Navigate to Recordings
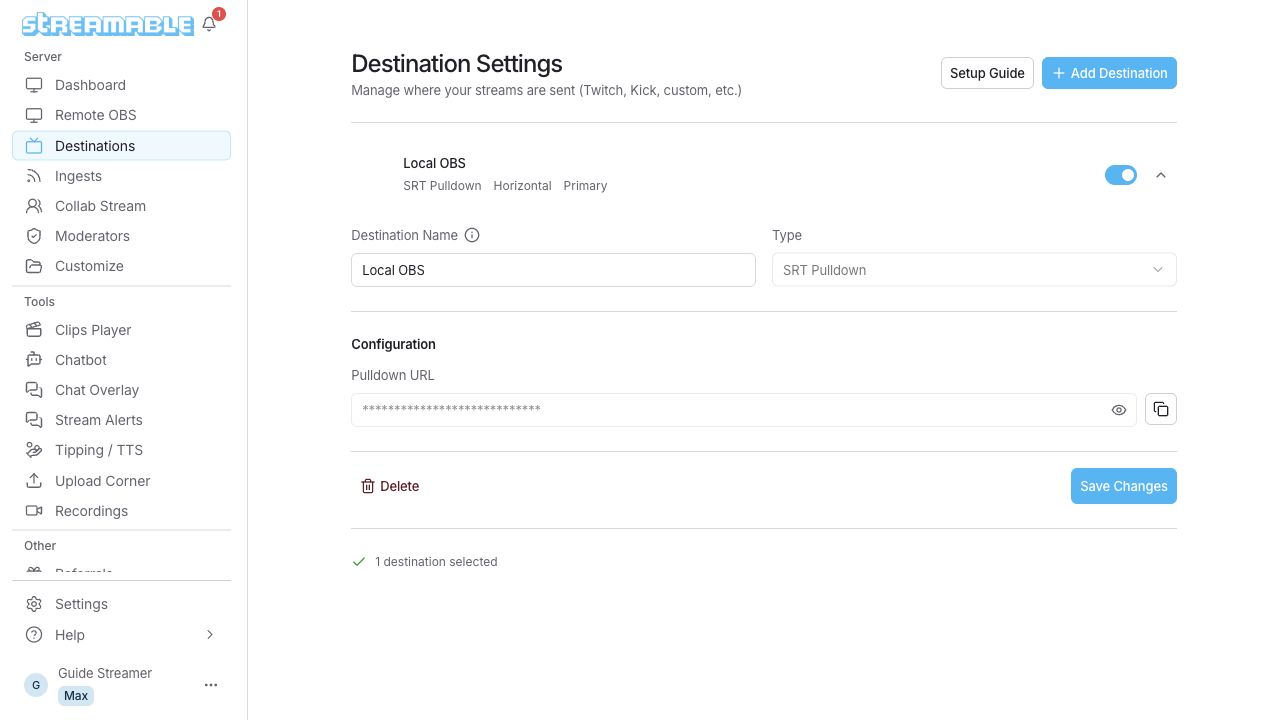 [121, 511]
